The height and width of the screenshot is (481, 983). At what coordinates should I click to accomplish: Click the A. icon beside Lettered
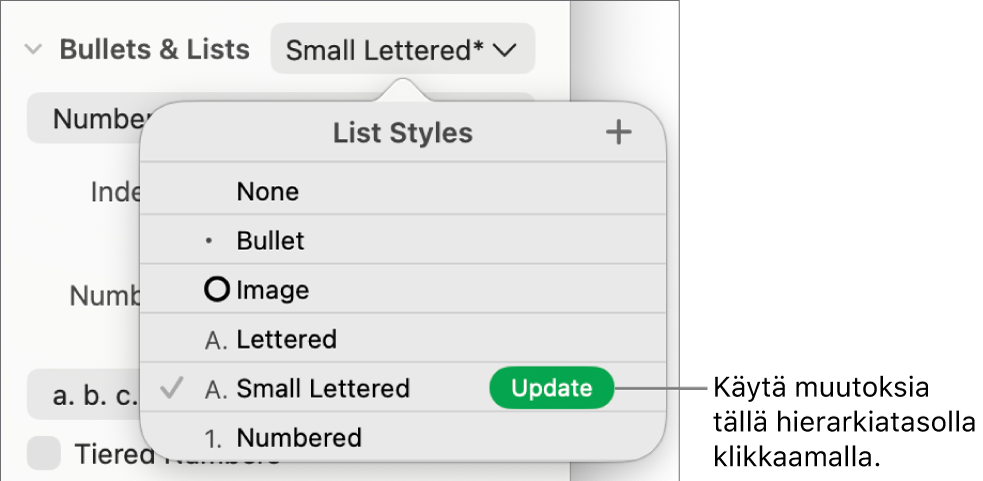point(216,340)
